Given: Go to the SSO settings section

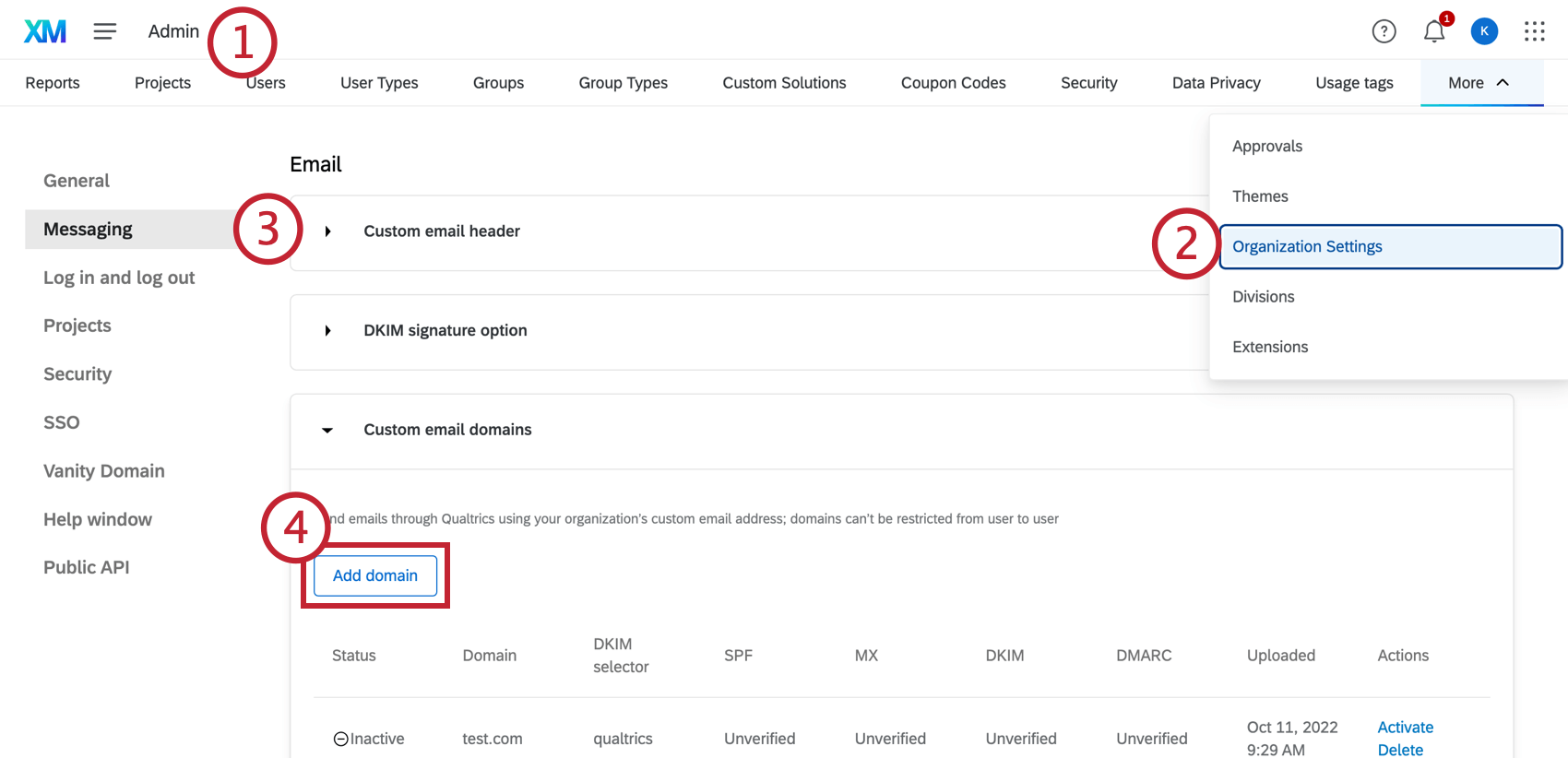Looking at the screenshot, I should (x=62, y=422).
